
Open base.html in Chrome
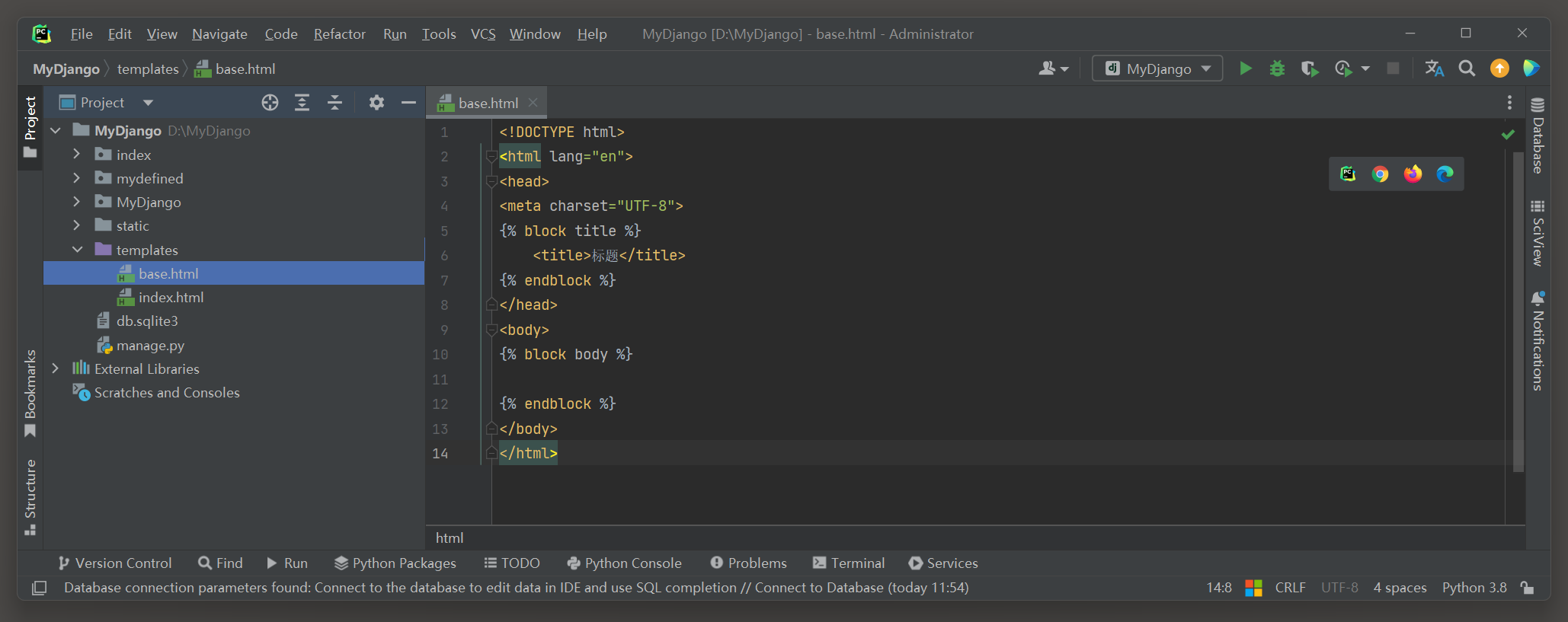(x=1380, y=174)
